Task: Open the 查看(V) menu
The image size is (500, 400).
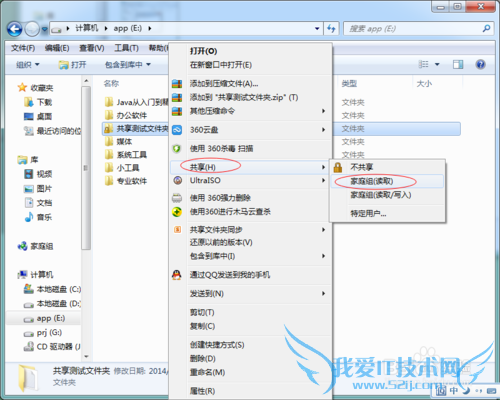Action: [x=92, y=48]
